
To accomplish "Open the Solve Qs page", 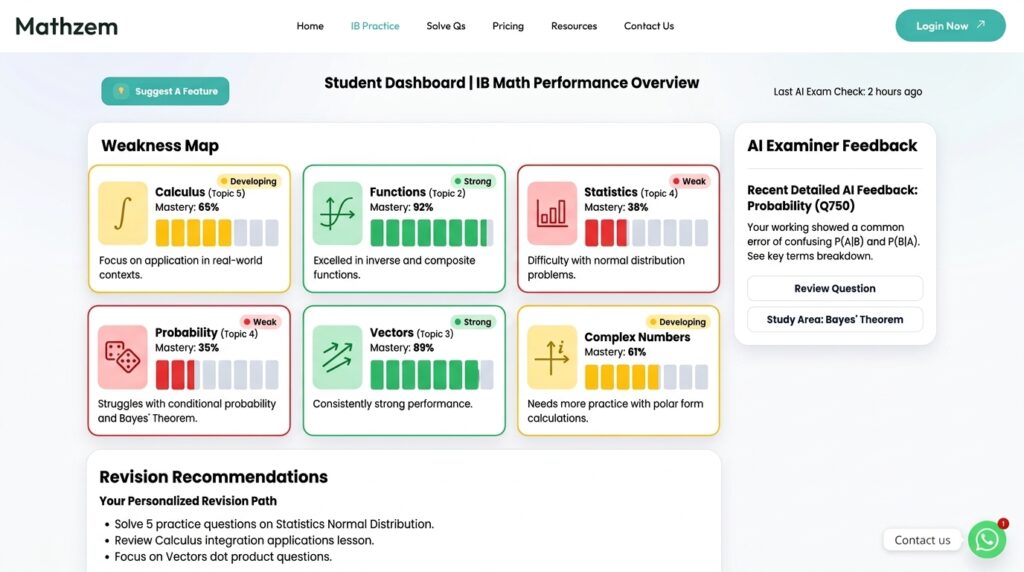I will (x=446, y=26).
